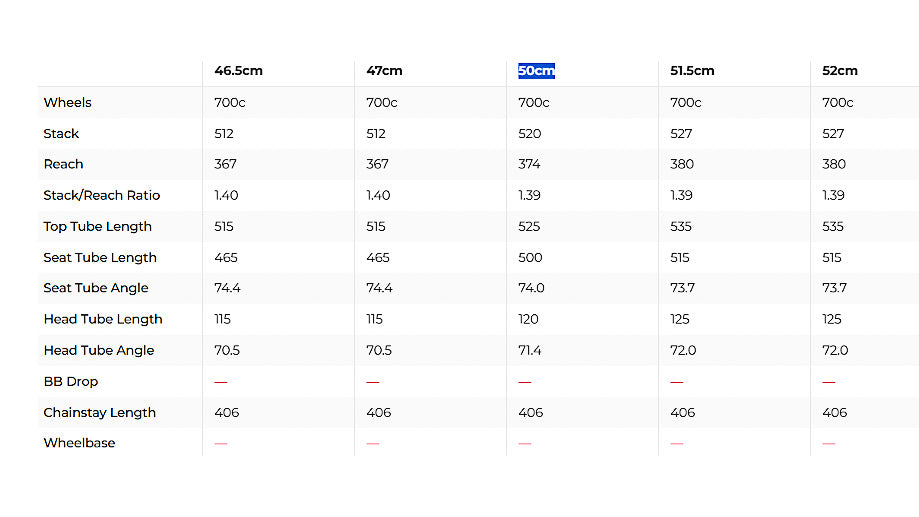Click the Head Tube Length label
The height and width of the screenshot is (517, 919).
coord(102,319)
